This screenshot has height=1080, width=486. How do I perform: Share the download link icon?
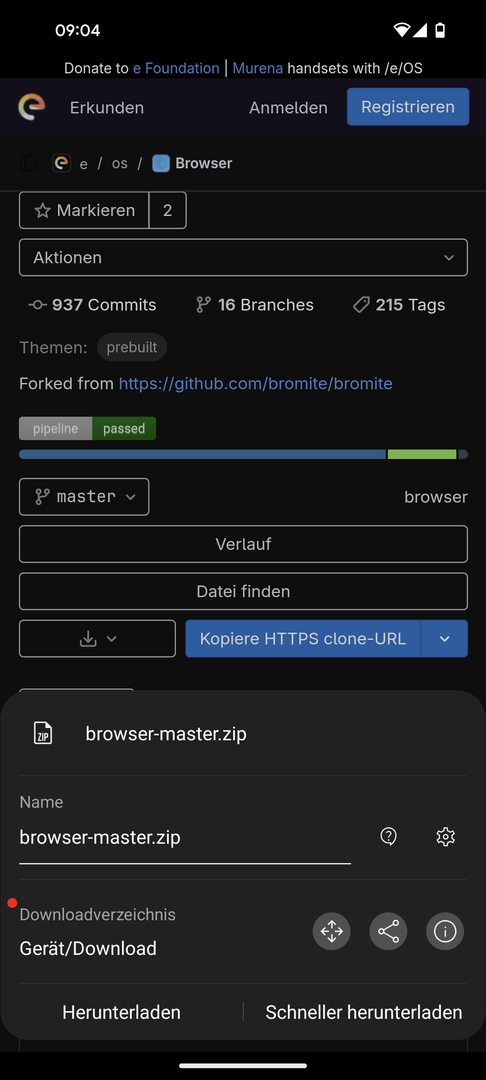tap(388, 932)
